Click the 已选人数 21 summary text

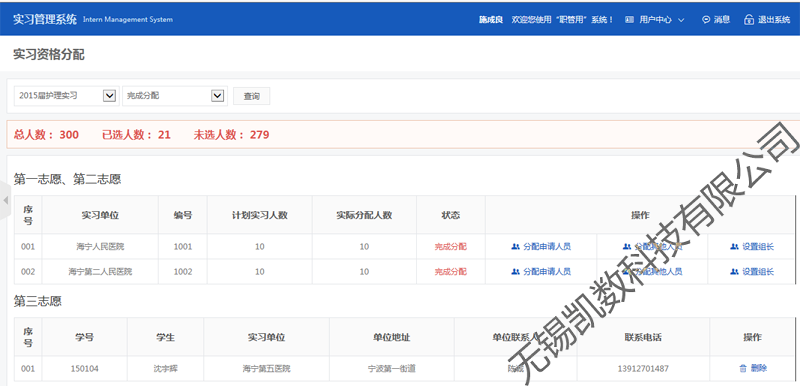pos(136,135)
